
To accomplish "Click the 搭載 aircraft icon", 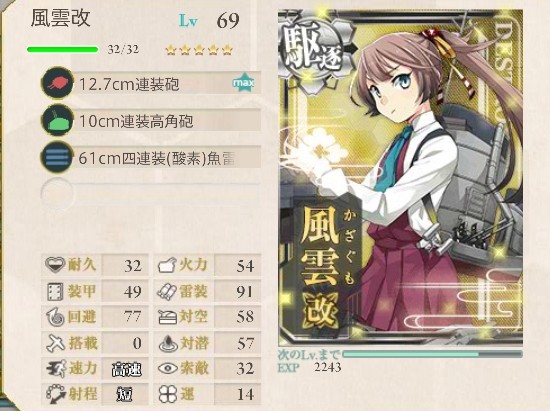I will point(56,343).
